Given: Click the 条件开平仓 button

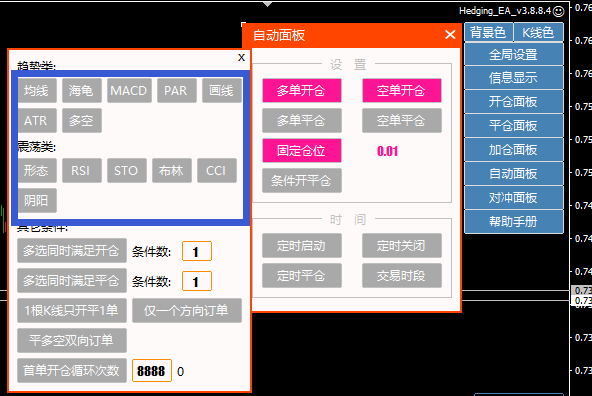Looking at the screenshot, I should tap(302, 180).
